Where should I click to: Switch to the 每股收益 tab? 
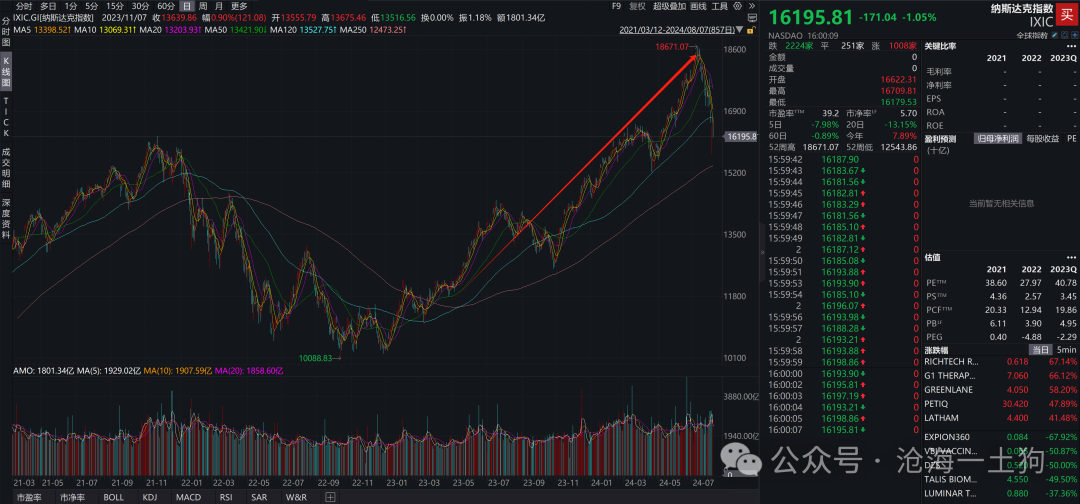coord(1042,138)
